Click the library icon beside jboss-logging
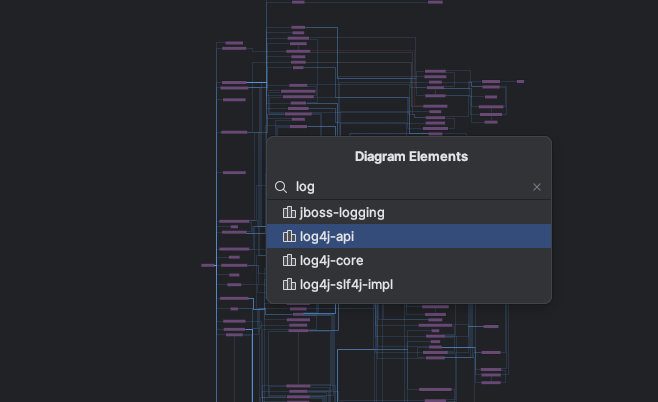The width and height of the screenshot is (658, 402). [289, 212]
